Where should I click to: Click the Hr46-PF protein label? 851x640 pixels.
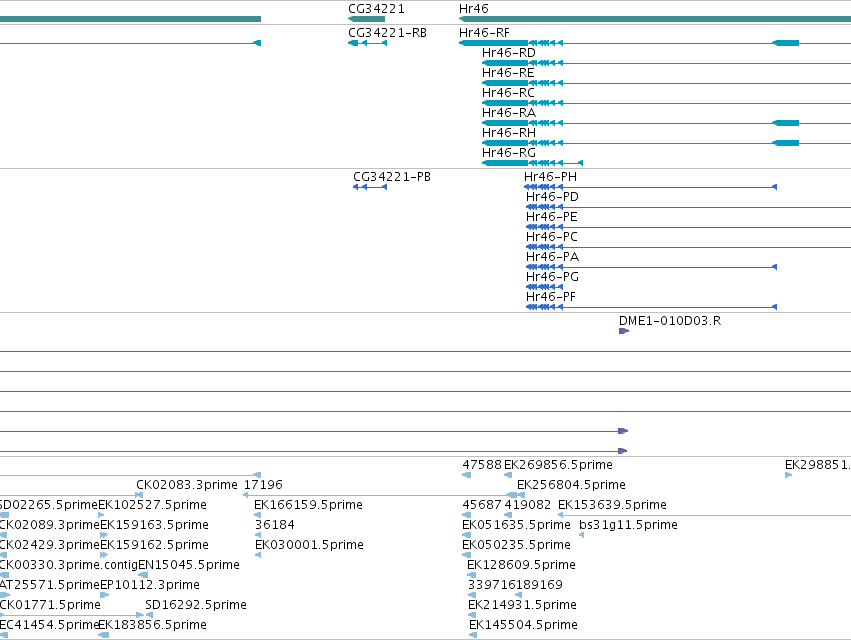(x=550, y=297)
